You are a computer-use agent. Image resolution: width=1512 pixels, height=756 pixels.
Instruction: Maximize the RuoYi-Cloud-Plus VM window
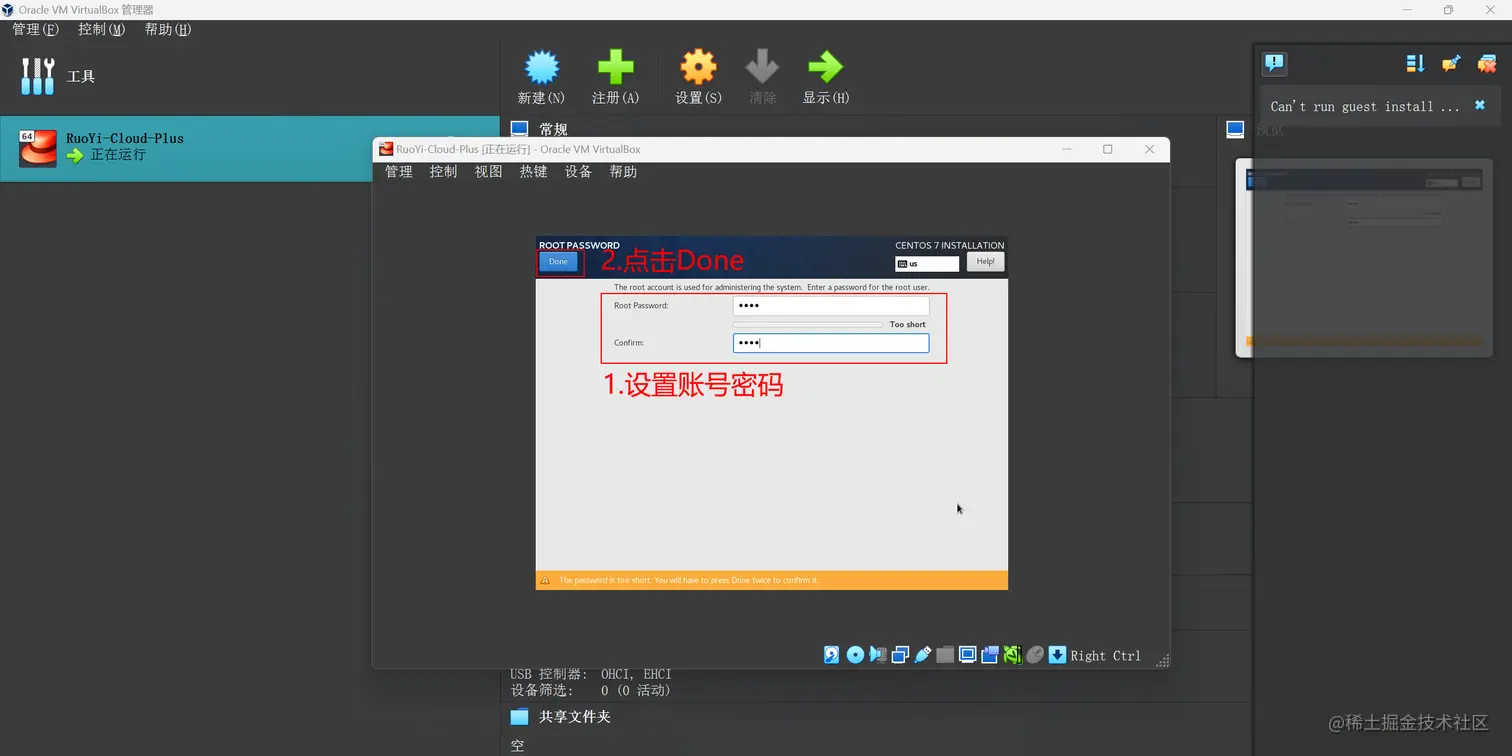coord(1108,149)
